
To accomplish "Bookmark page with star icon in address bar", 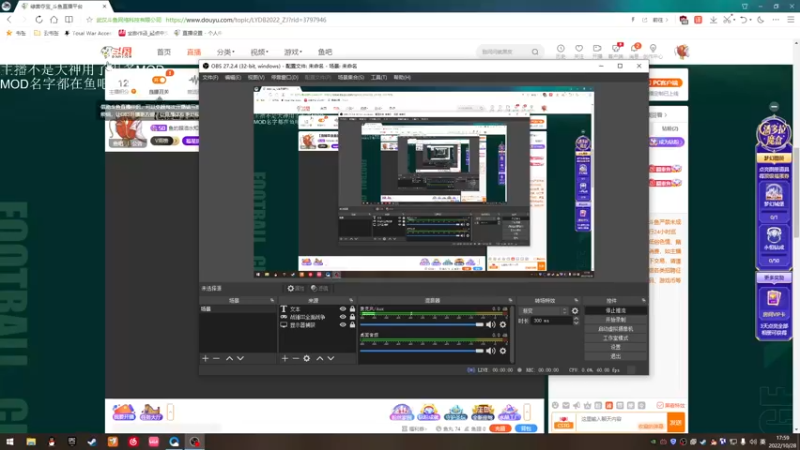I will (89, 20).
